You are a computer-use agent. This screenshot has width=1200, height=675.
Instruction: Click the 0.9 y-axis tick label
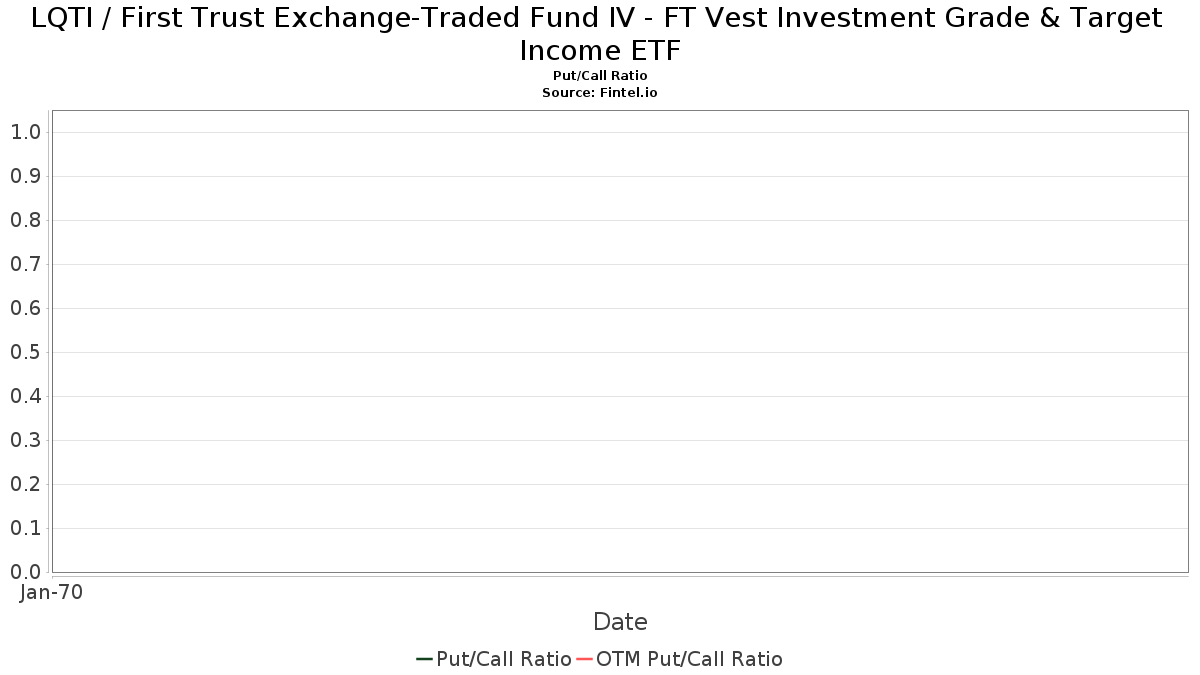(x=26, y=176)
